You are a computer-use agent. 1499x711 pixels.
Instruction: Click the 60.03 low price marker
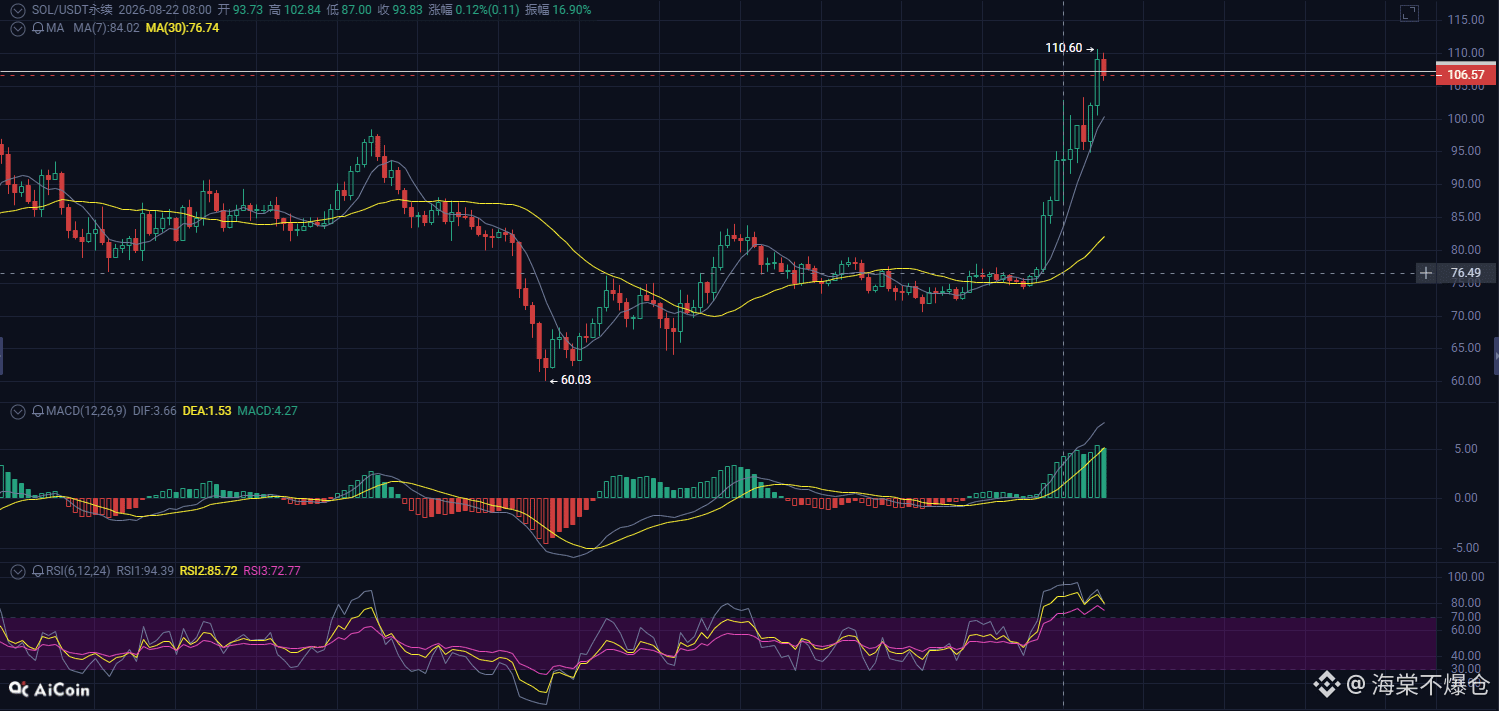coord(570,380)
